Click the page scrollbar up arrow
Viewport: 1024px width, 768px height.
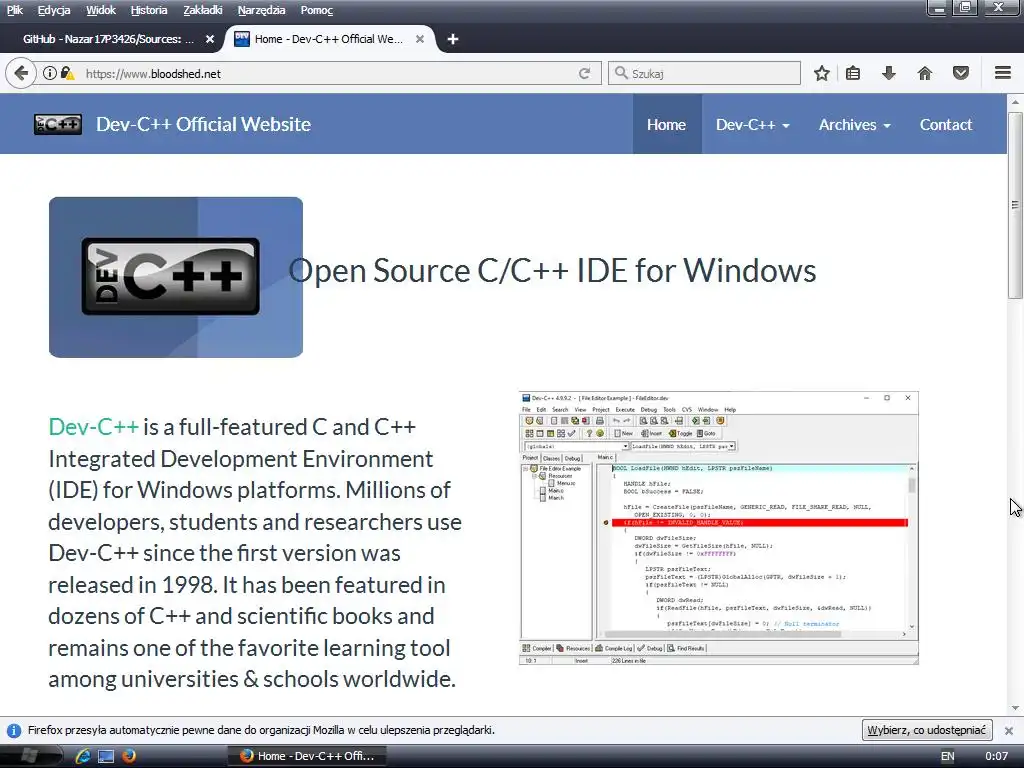1015,103
